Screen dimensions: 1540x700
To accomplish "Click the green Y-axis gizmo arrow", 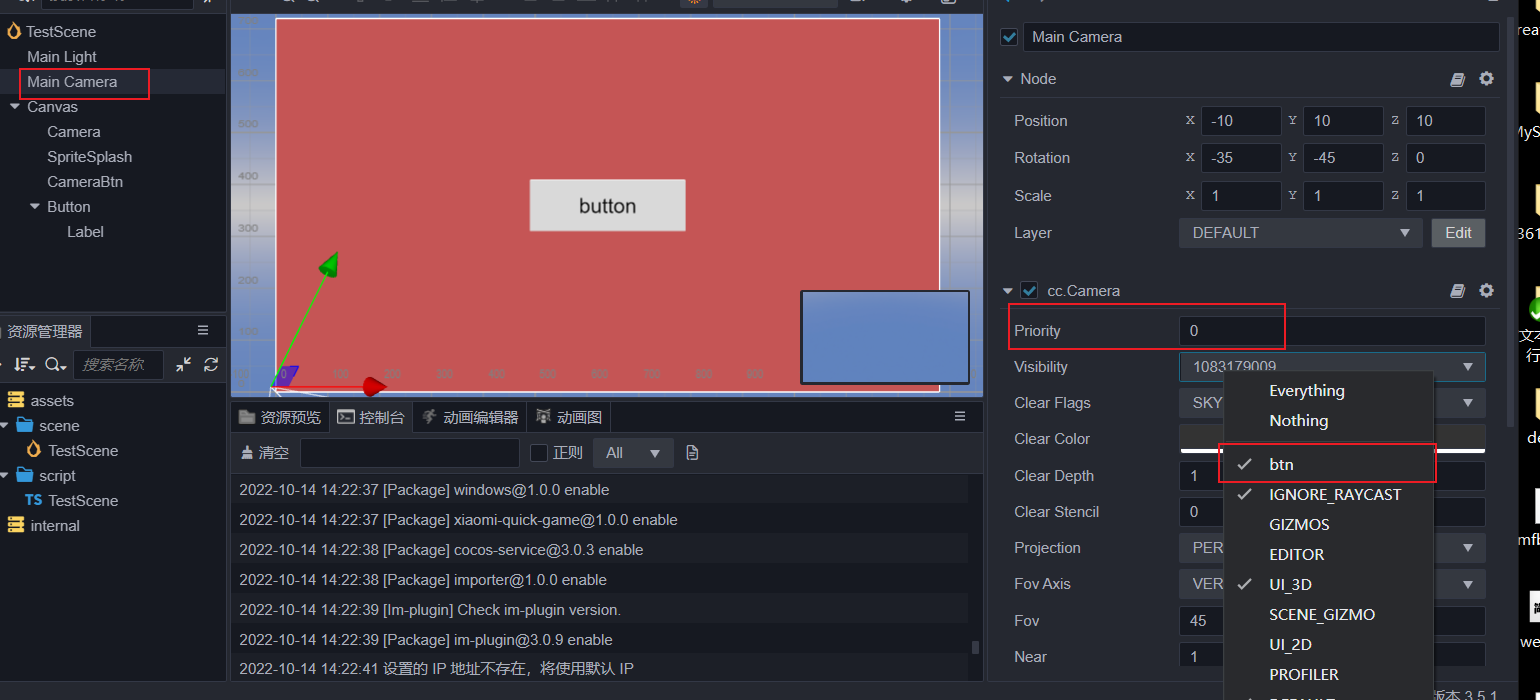I will click(x=329, y=264).
